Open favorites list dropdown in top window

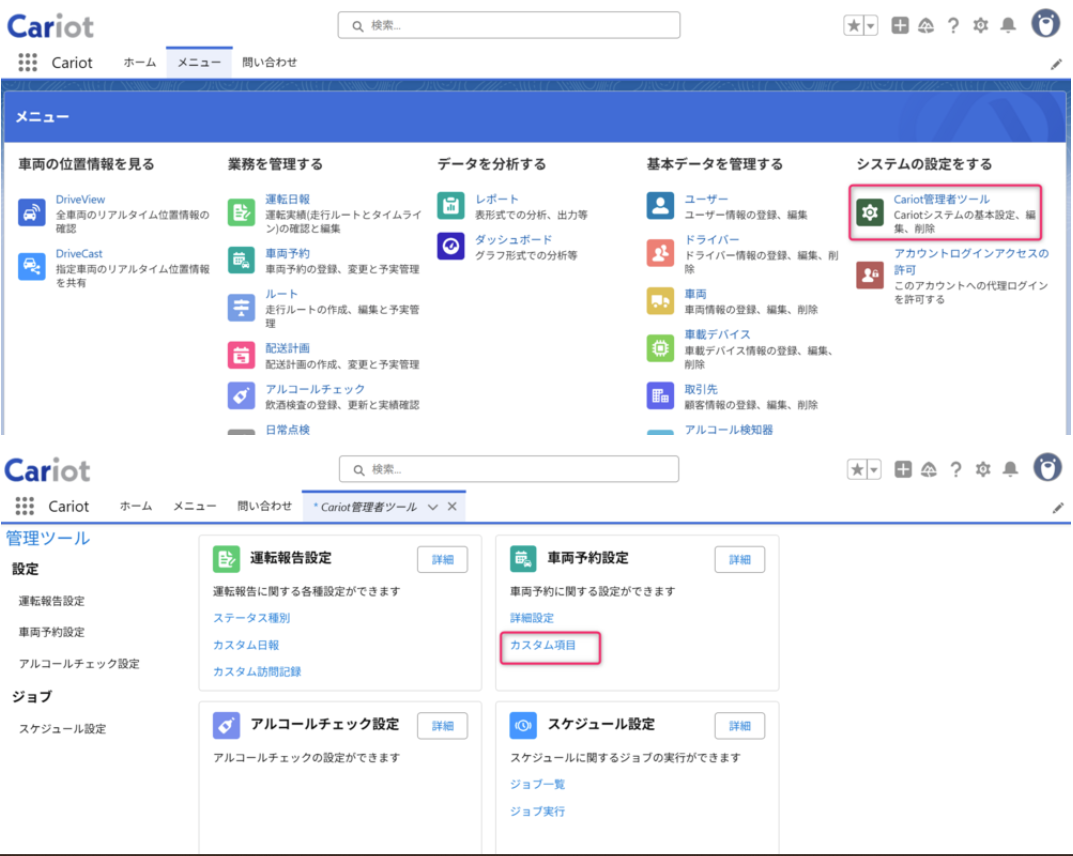870,26
